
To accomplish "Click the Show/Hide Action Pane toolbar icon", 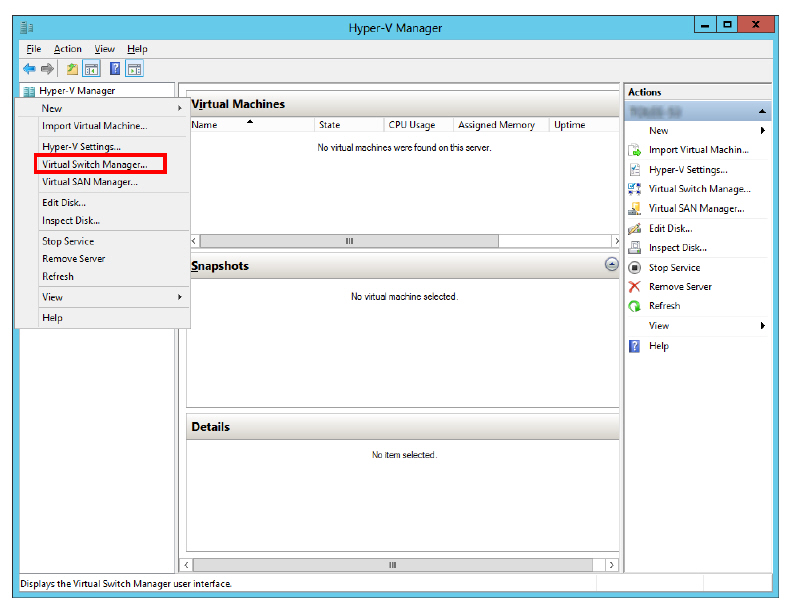I will click(134, 69).
